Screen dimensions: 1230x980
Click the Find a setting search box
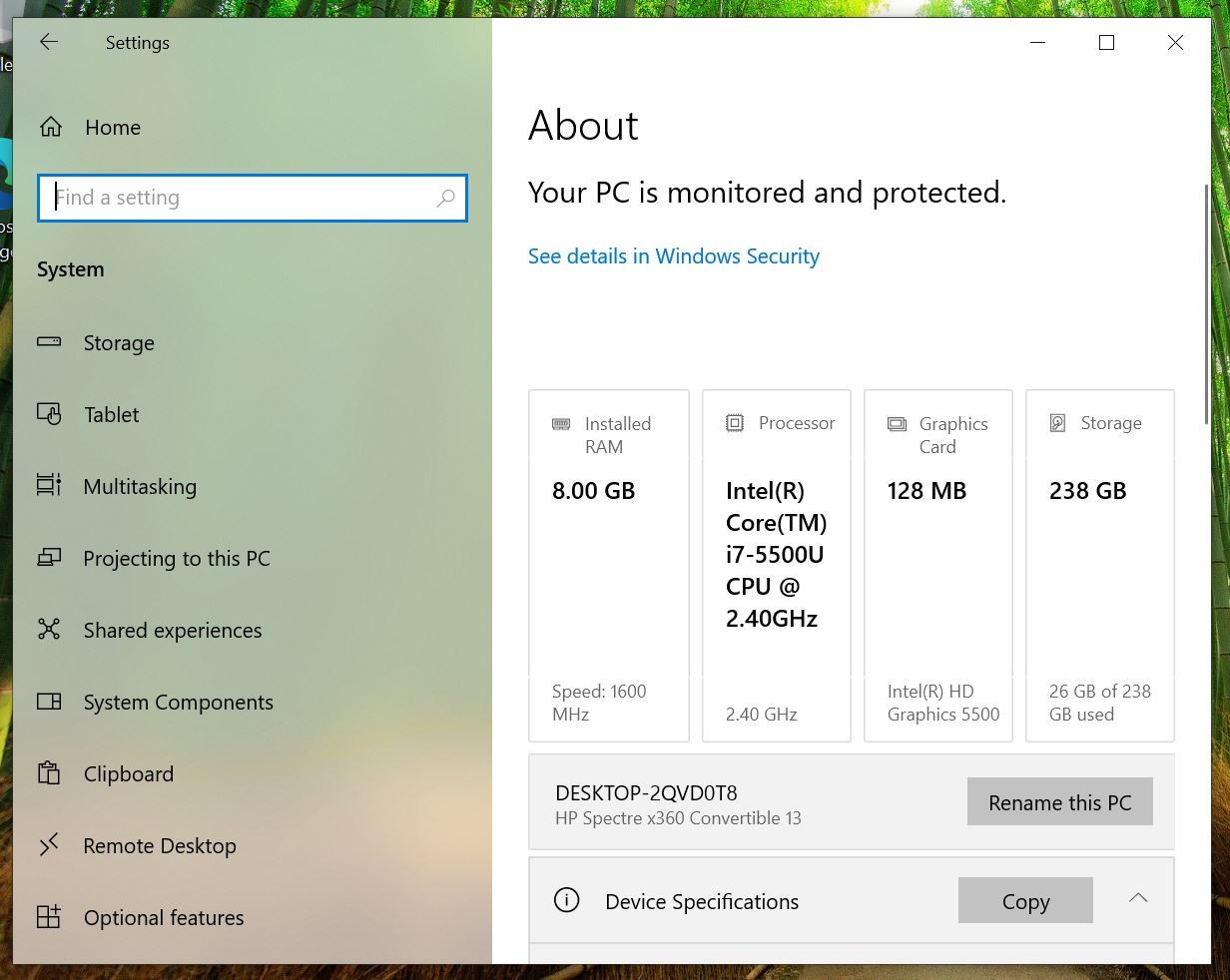(253, 198)
